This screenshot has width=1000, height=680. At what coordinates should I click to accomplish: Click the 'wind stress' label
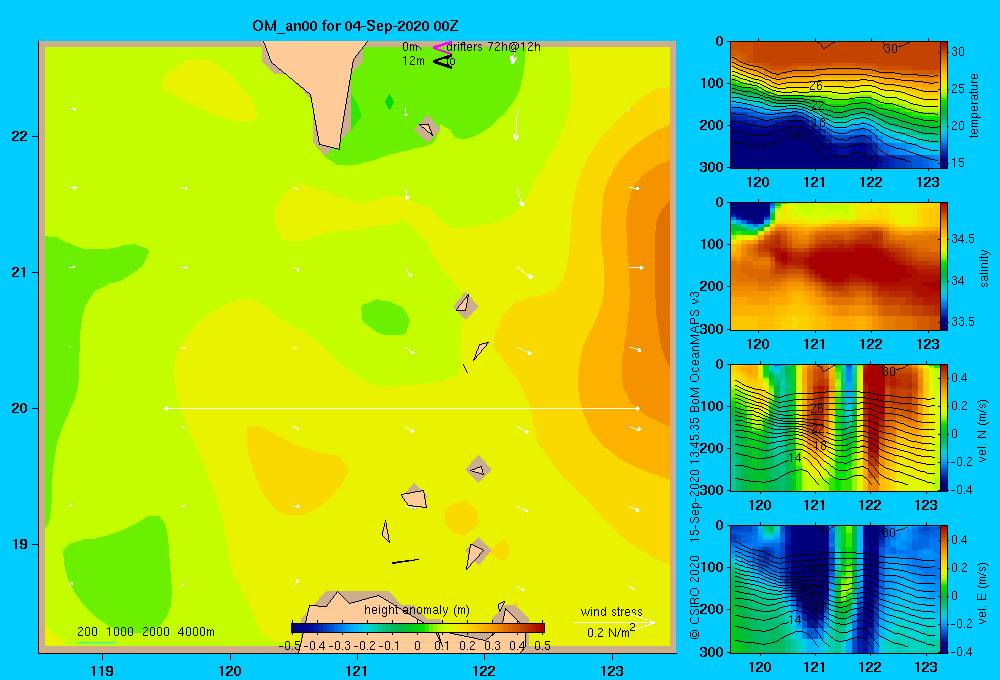[612, 611]
